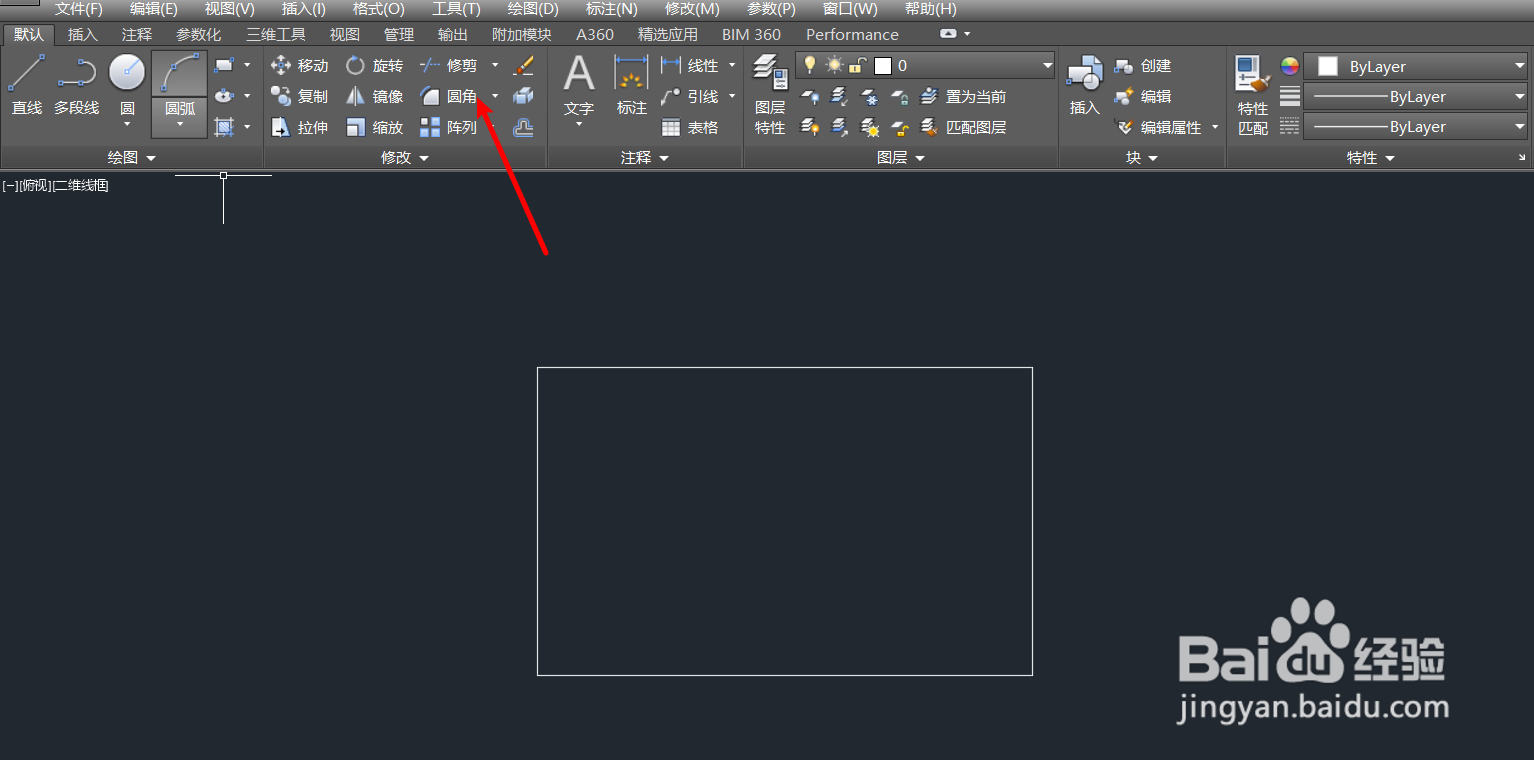Screen dimensions: 1534x760
Task: Click the 标注 (Dimension) tool
Action: coord(632,86)
